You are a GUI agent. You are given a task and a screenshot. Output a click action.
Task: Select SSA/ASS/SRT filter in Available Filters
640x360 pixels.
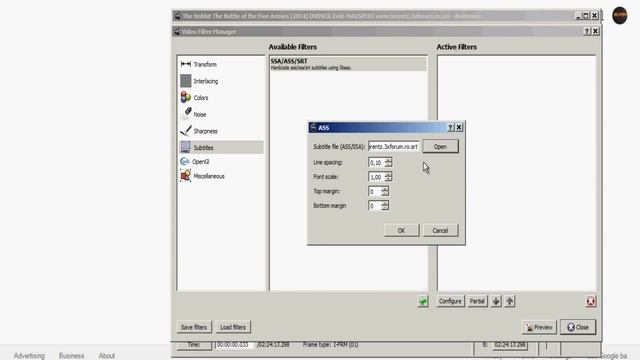(348, 64)
